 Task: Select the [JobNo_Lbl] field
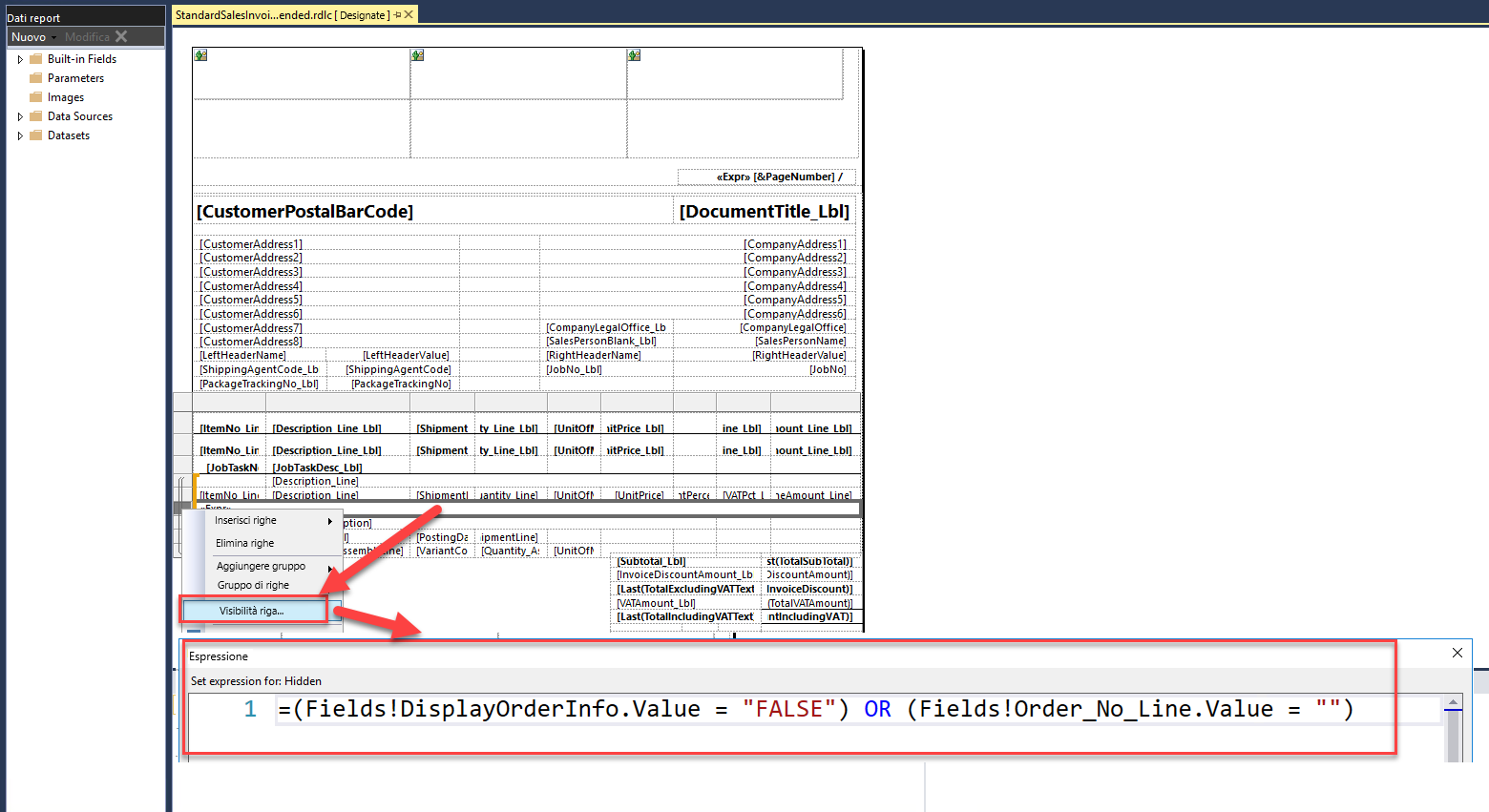[x=607, y=370]
